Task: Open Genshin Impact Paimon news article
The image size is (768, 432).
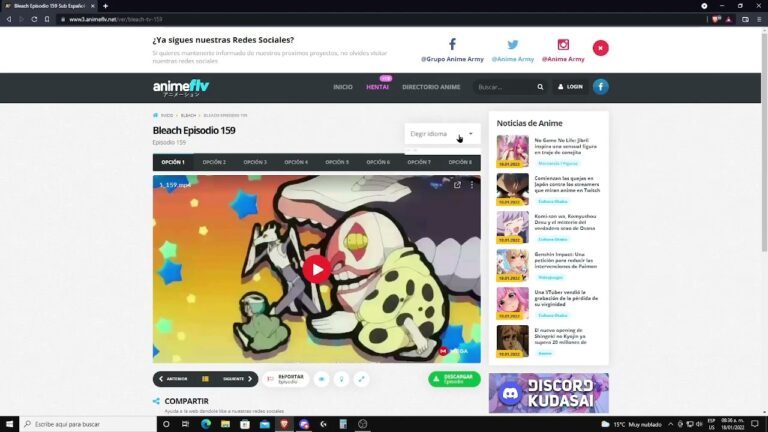Action: (565, 261)
